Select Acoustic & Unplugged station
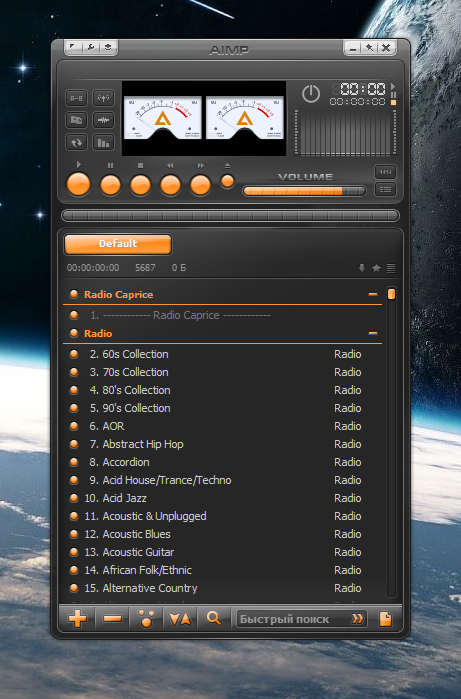Image resolution: width=461 pixels, height=699 pixels. [223, 516]
